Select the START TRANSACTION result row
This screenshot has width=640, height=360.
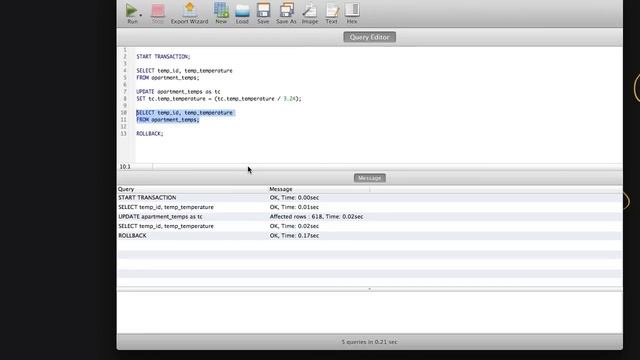click(x=369, y=198)
